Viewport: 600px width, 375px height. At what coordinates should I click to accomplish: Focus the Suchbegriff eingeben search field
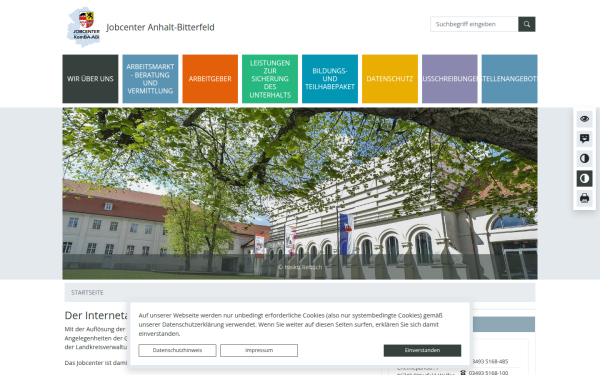[474, 24]
